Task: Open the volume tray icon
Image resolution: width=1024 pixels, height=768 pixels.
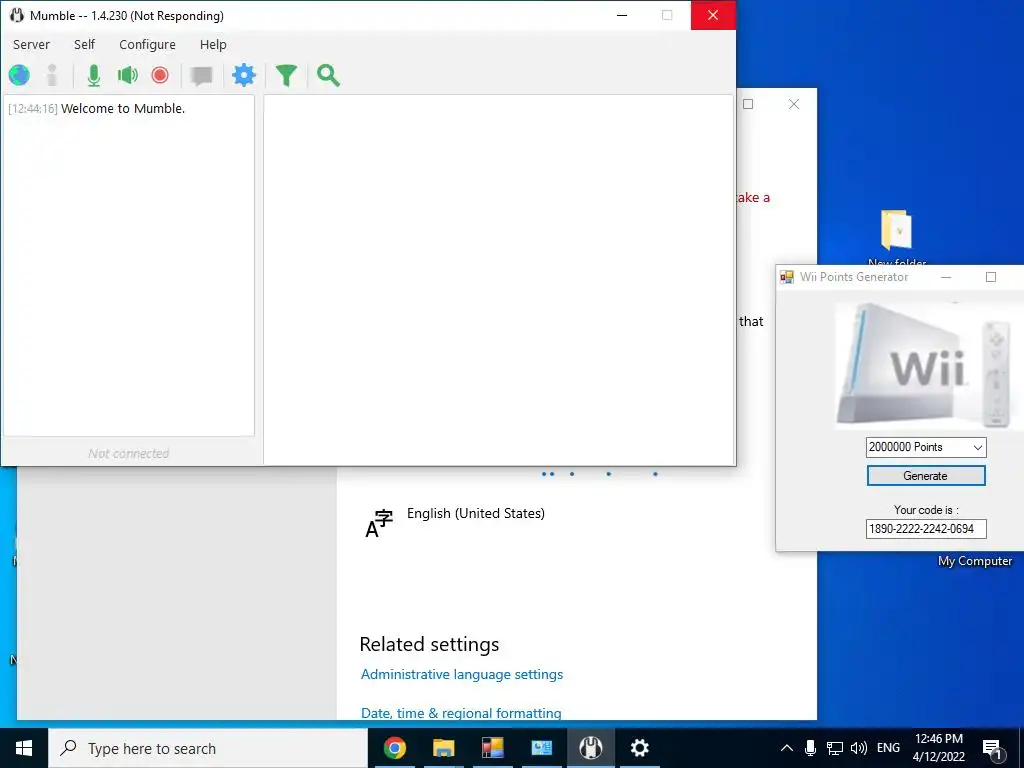Action: [859, 748]
